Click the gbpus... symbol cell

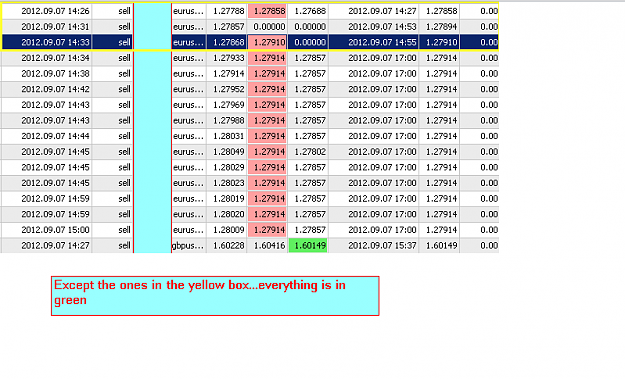pyautogui.click(x=188, y=245)
